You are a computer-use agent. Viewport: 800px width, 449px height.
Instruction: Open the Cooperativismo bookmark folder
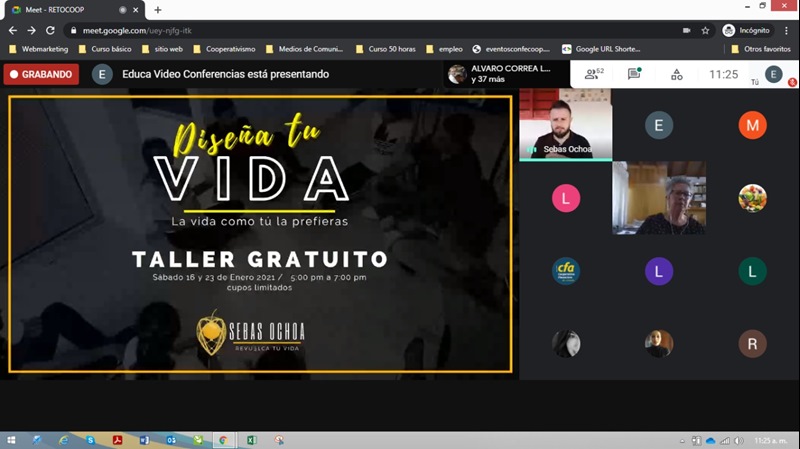point(224,49)
